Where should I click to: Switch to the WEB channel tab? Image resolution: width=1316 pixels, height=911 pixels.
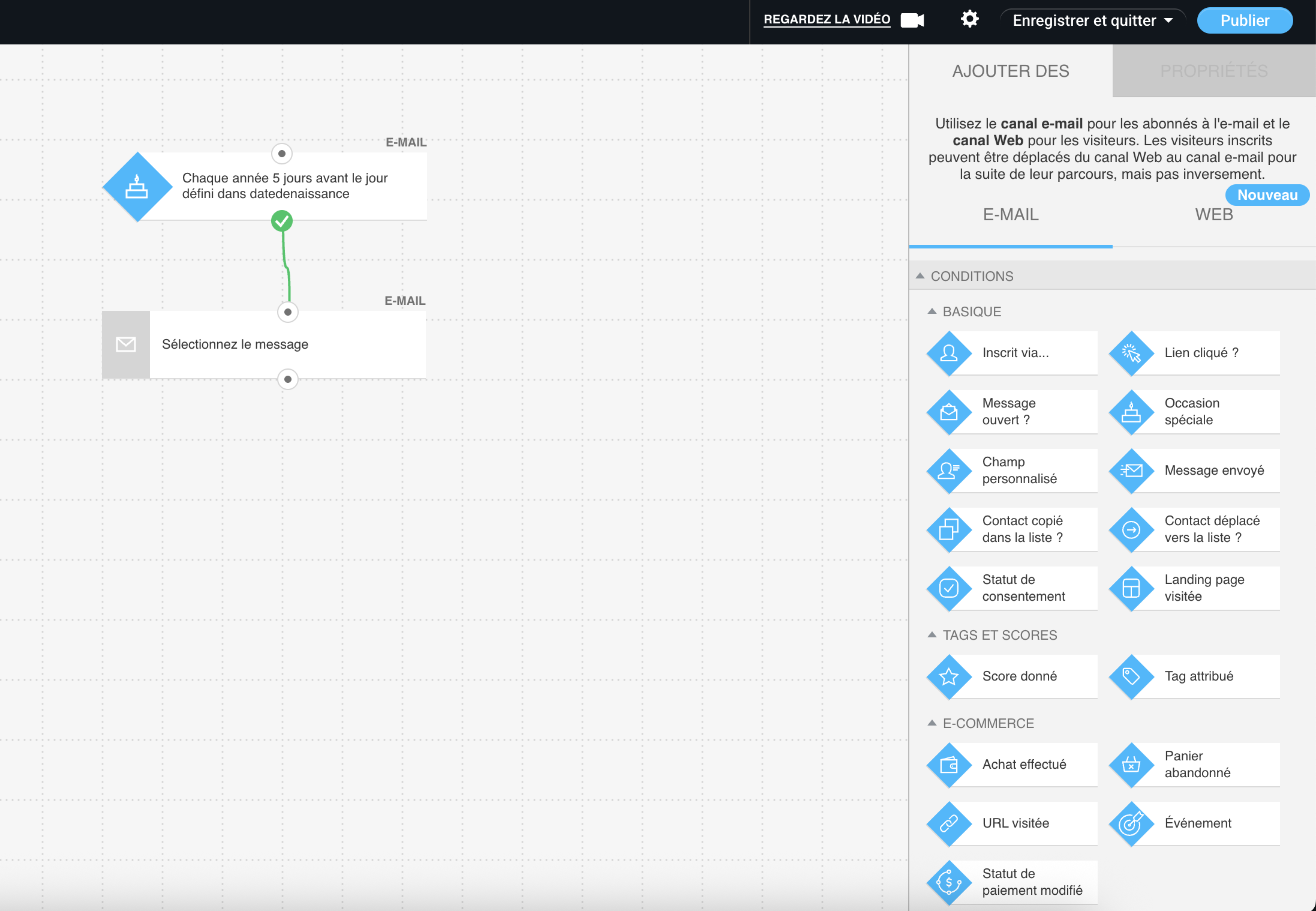point(1213,215)
